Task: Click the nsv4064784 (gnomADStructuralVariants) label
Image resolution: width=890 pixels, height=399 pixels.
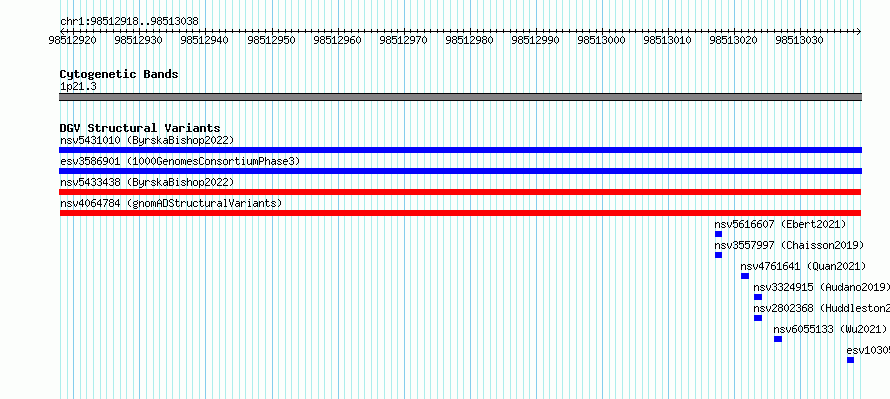Action: [x=171, y=203]
